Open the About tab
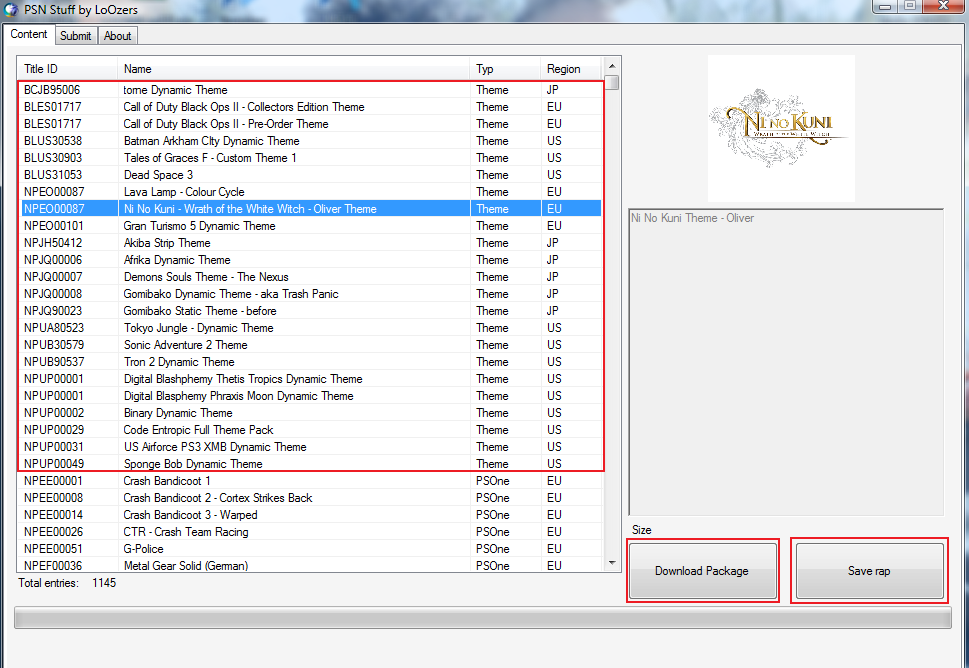 click(117, 36)
